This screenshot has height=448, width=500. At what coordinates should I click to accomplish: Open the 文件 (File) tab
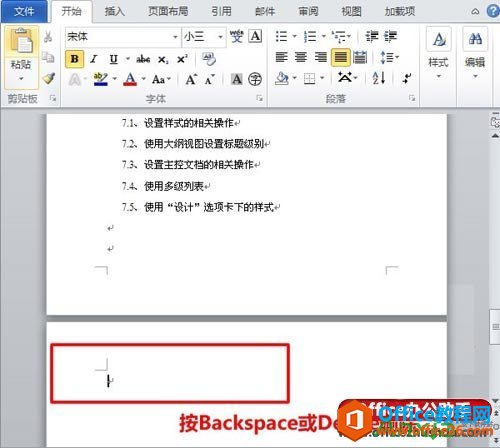24,11
